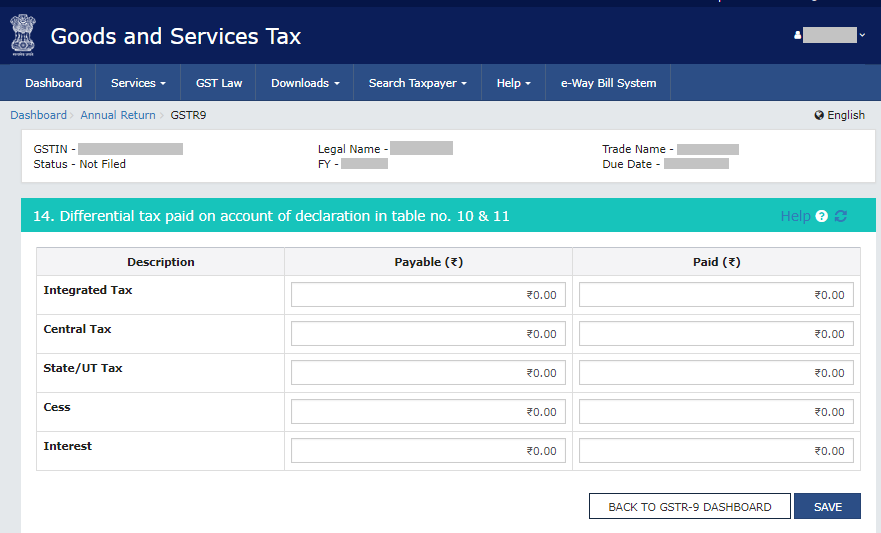Open Search Taxpayer dropdown

pyautogui.click(x=417, y=83)
